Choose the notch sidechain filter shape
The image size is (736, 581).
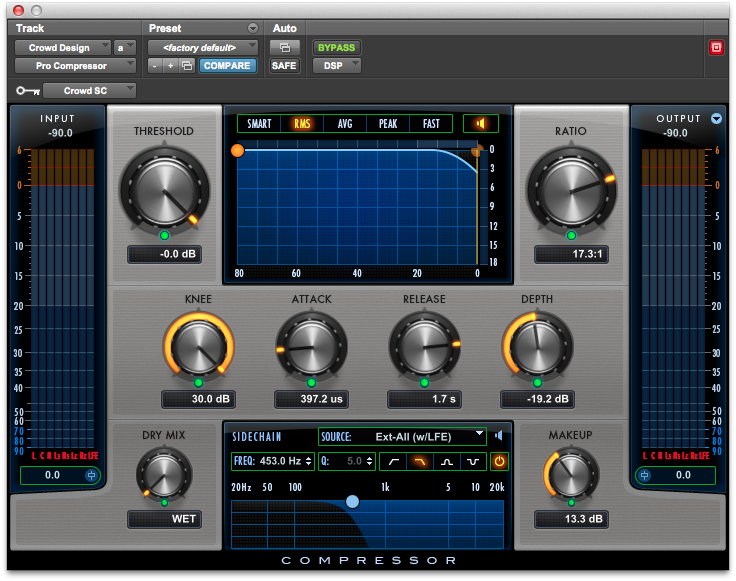tap(475, 462)
